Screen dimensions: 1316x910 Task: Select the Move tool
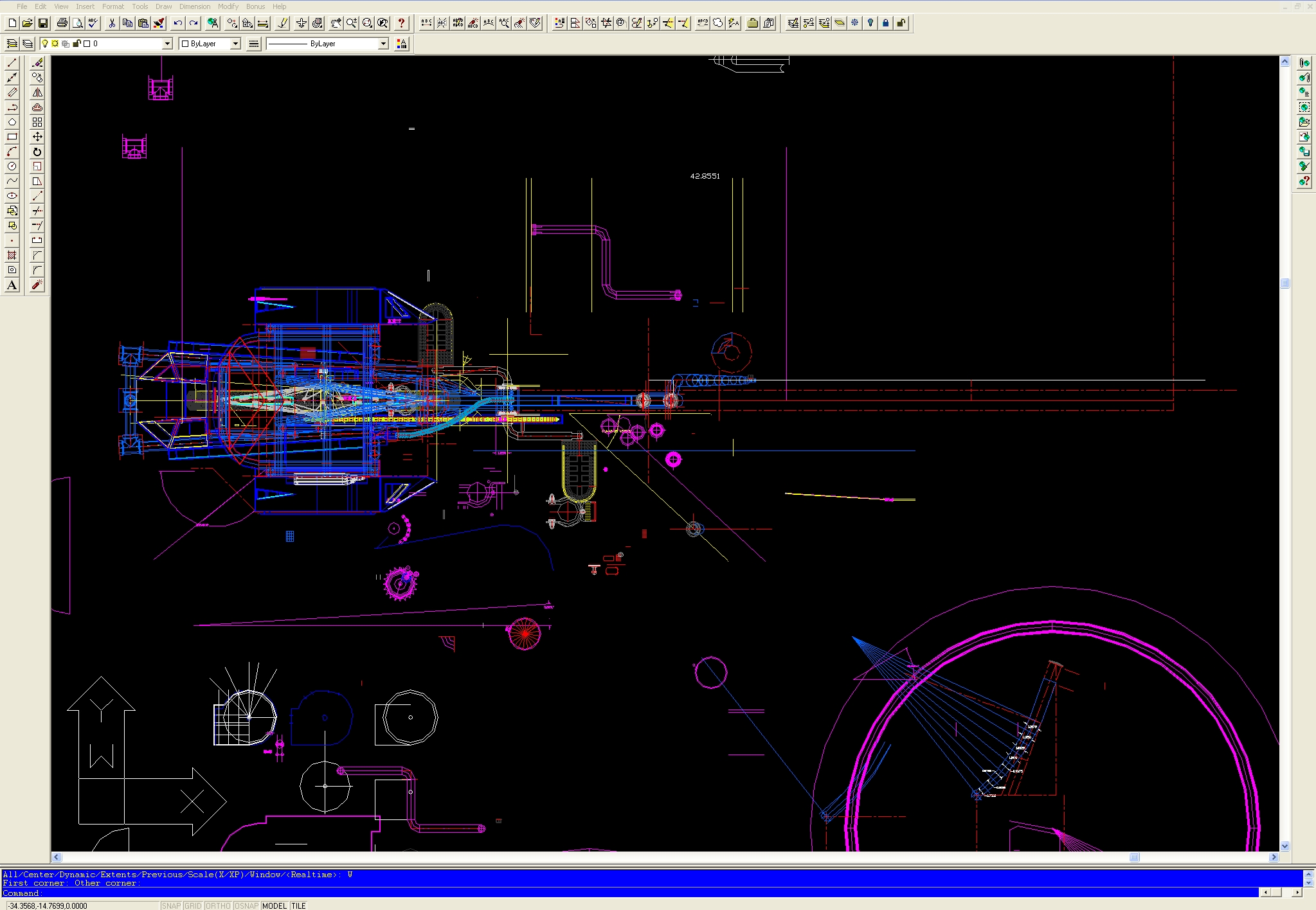pyautogui.click(x=37, y=136)
